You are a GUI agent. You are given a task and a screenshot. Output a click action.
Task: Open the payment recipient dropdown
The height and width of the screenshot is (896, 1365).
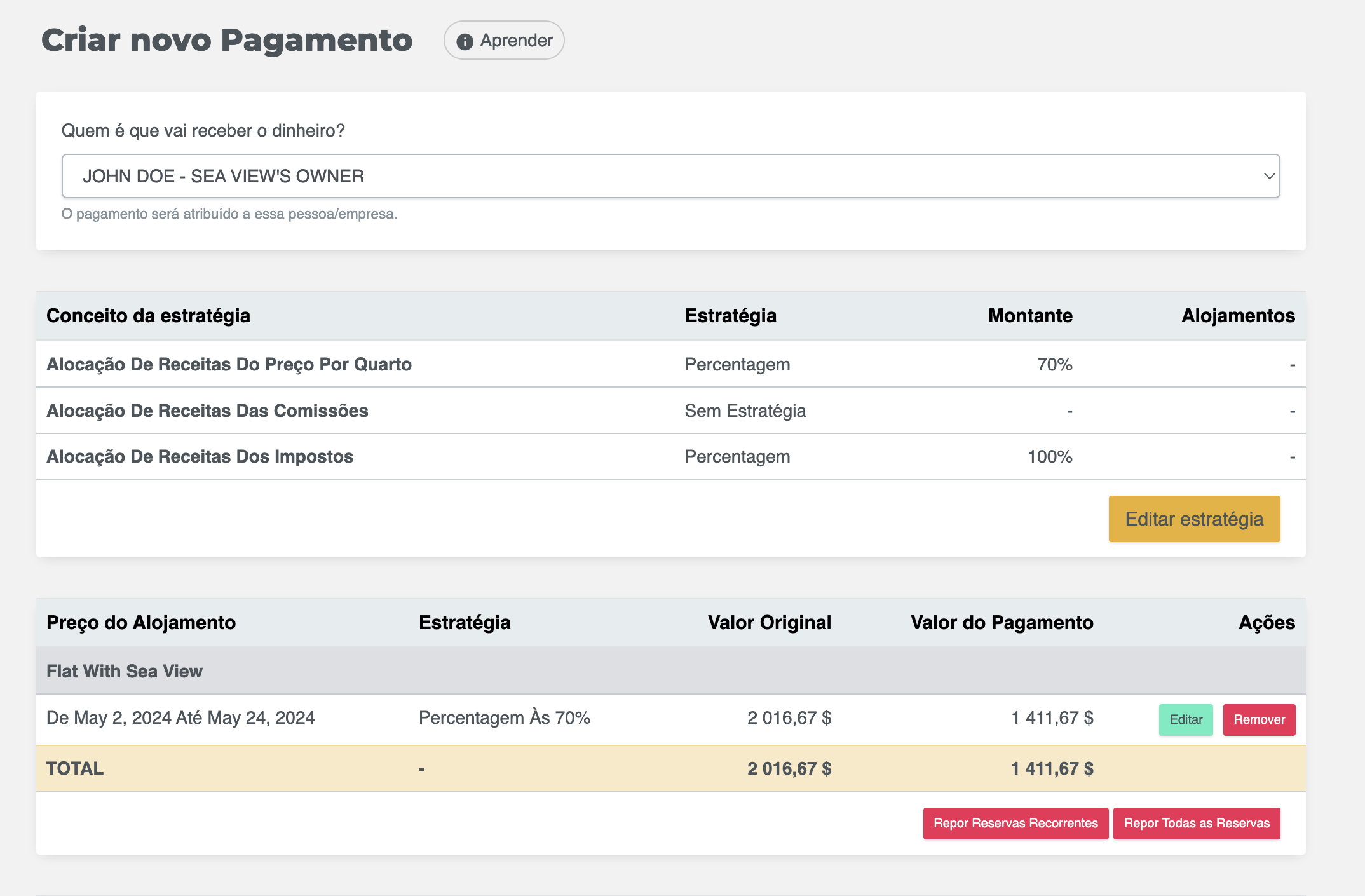(x=670, y=176)
